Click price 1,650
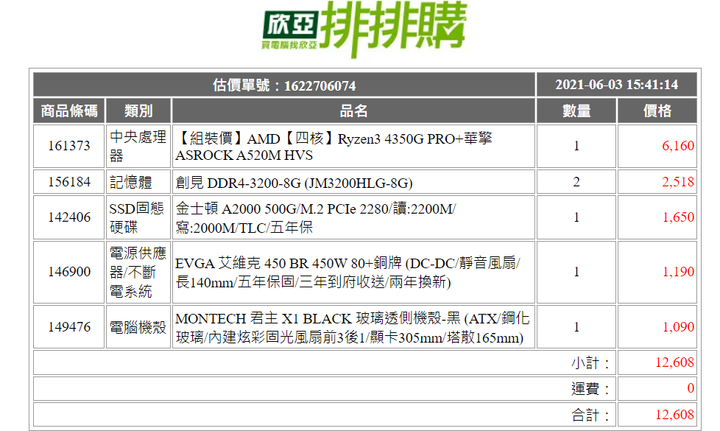Screen dimensions: 720x431 click(678, 217)
